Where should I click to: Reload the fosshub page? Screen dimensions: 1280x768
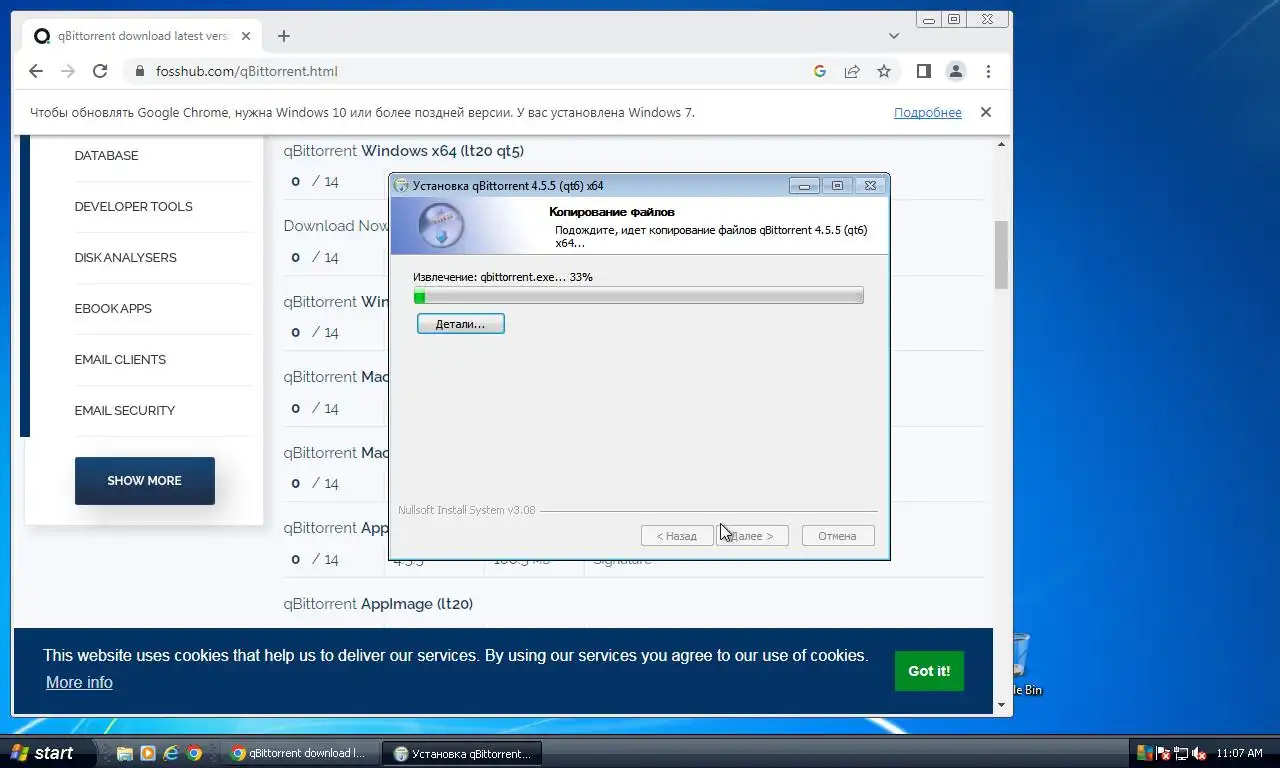pos(100,71)
